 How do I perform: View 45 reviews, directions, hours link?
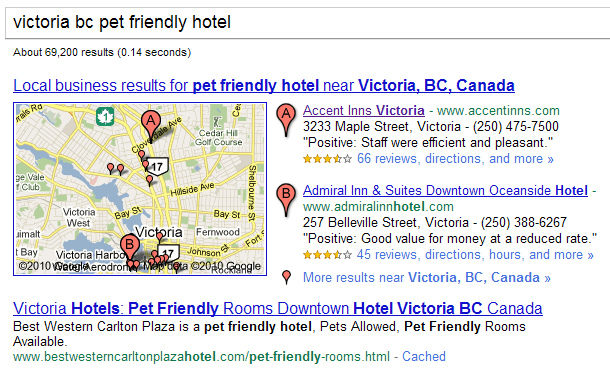coord(475,255)
